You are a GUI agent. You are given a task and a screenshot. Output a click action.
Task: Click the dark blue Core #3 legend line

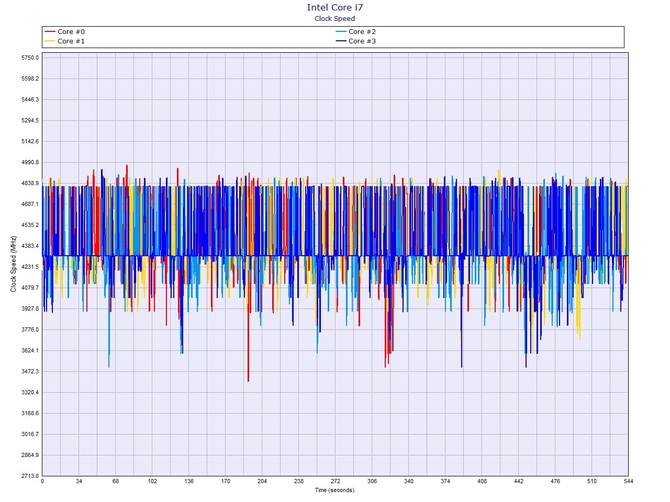[x=343, y=41]
